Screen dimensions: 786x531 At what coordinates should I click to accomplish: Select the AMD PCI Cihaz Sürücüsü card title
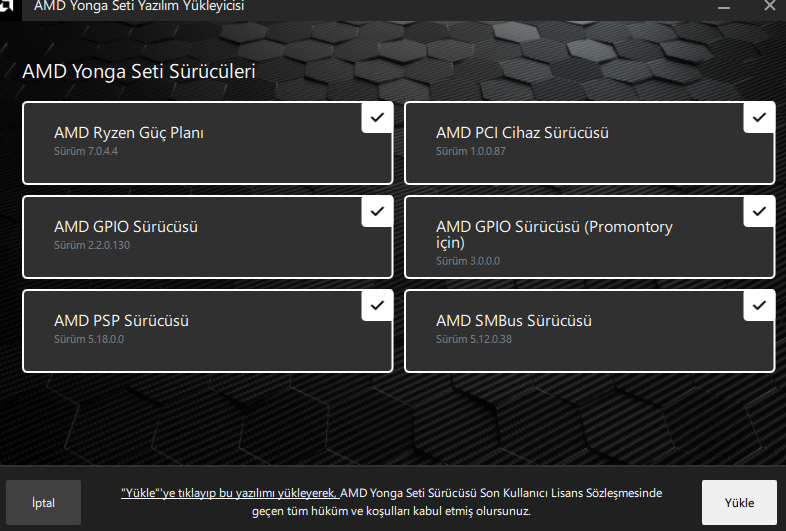coord(522,133)
